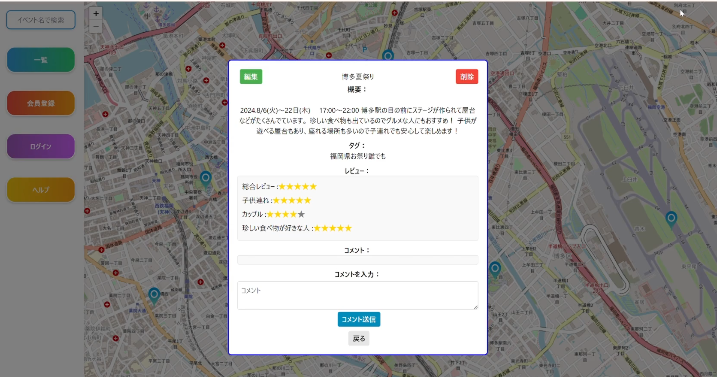Click the イベント名で検索 search field
717x377 pixels.
point(41,20)
